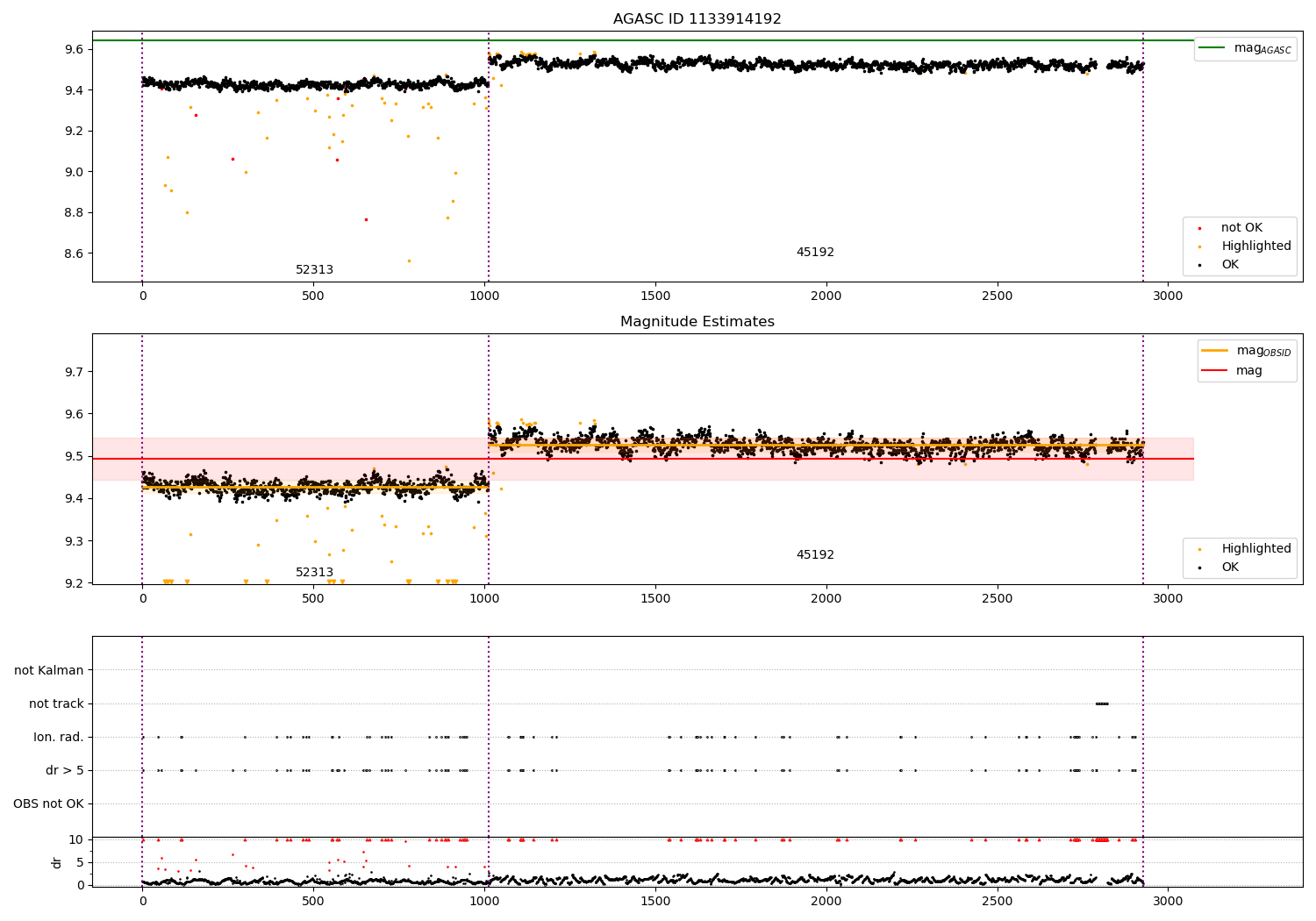Screen dimensions: 1316x921
Task: Click the 'Magnitude Estimates' subplot title
Action: [x=697, y=322]
